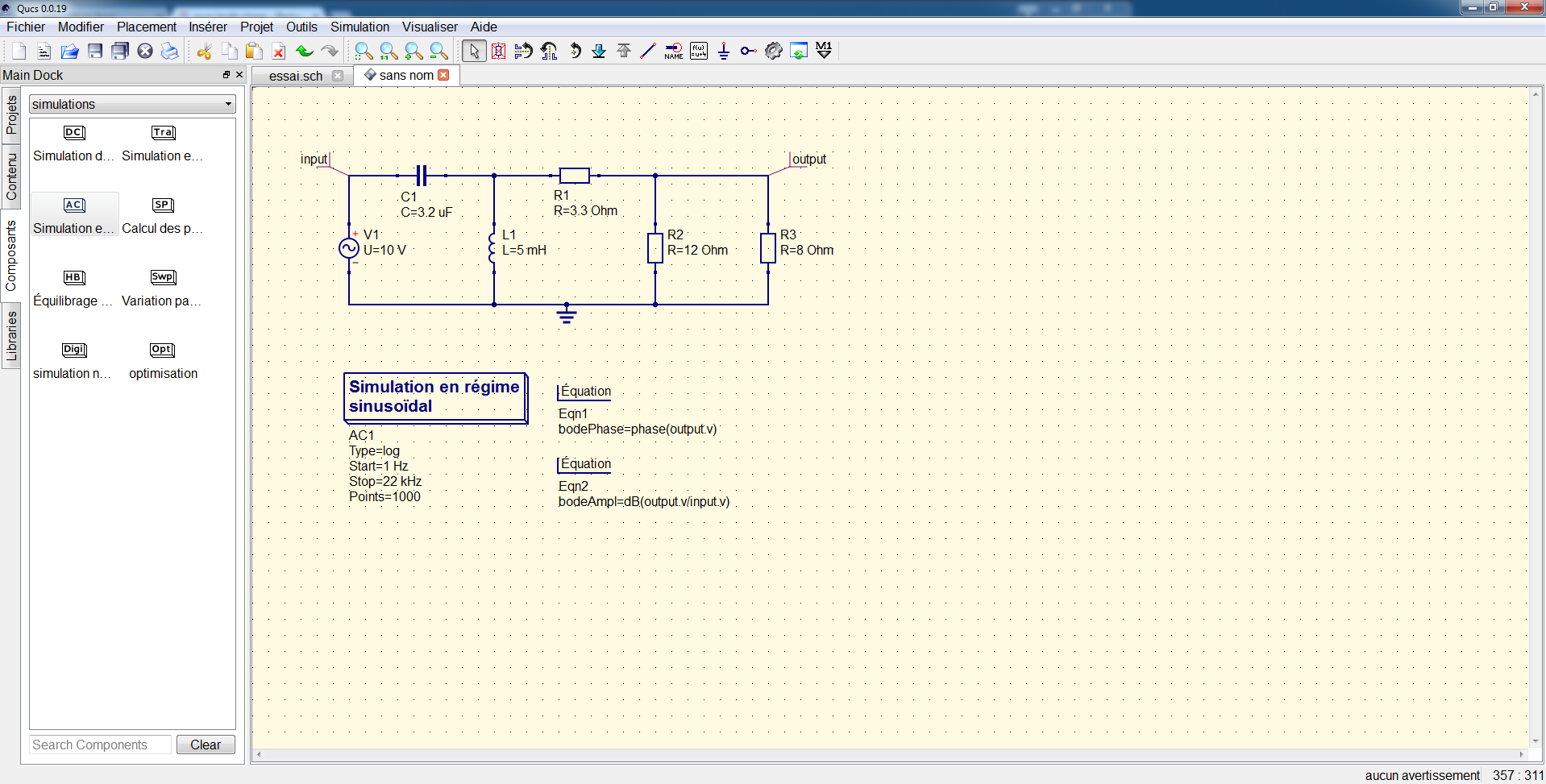The image size is (1546, 784).
Task: Expand the simulations category dropdown
Action: pyautogui.click(x=132, y=104)
